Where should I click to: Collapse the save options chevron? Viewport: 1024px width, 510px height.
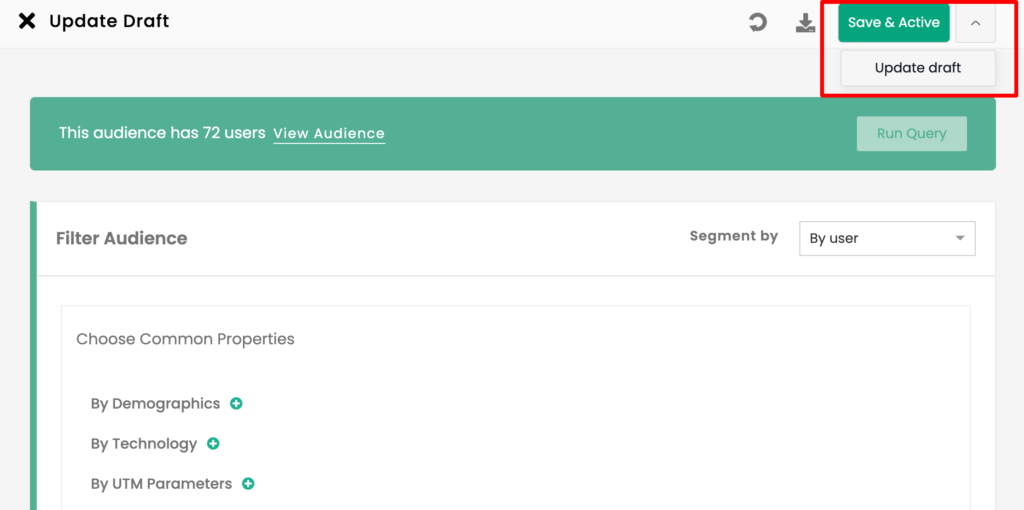976,24
